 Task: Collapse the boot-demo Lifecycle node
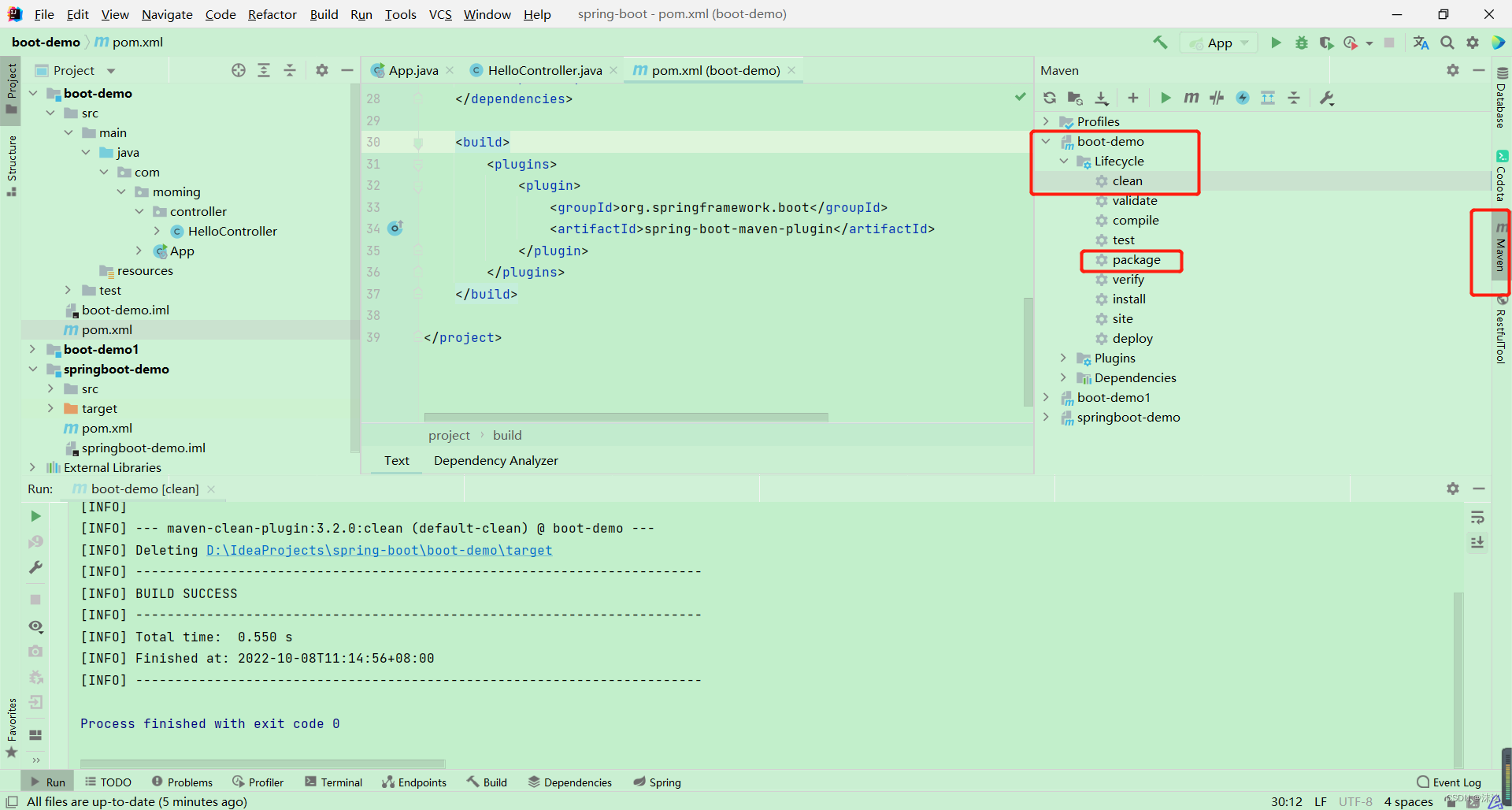pos(1064,161)
